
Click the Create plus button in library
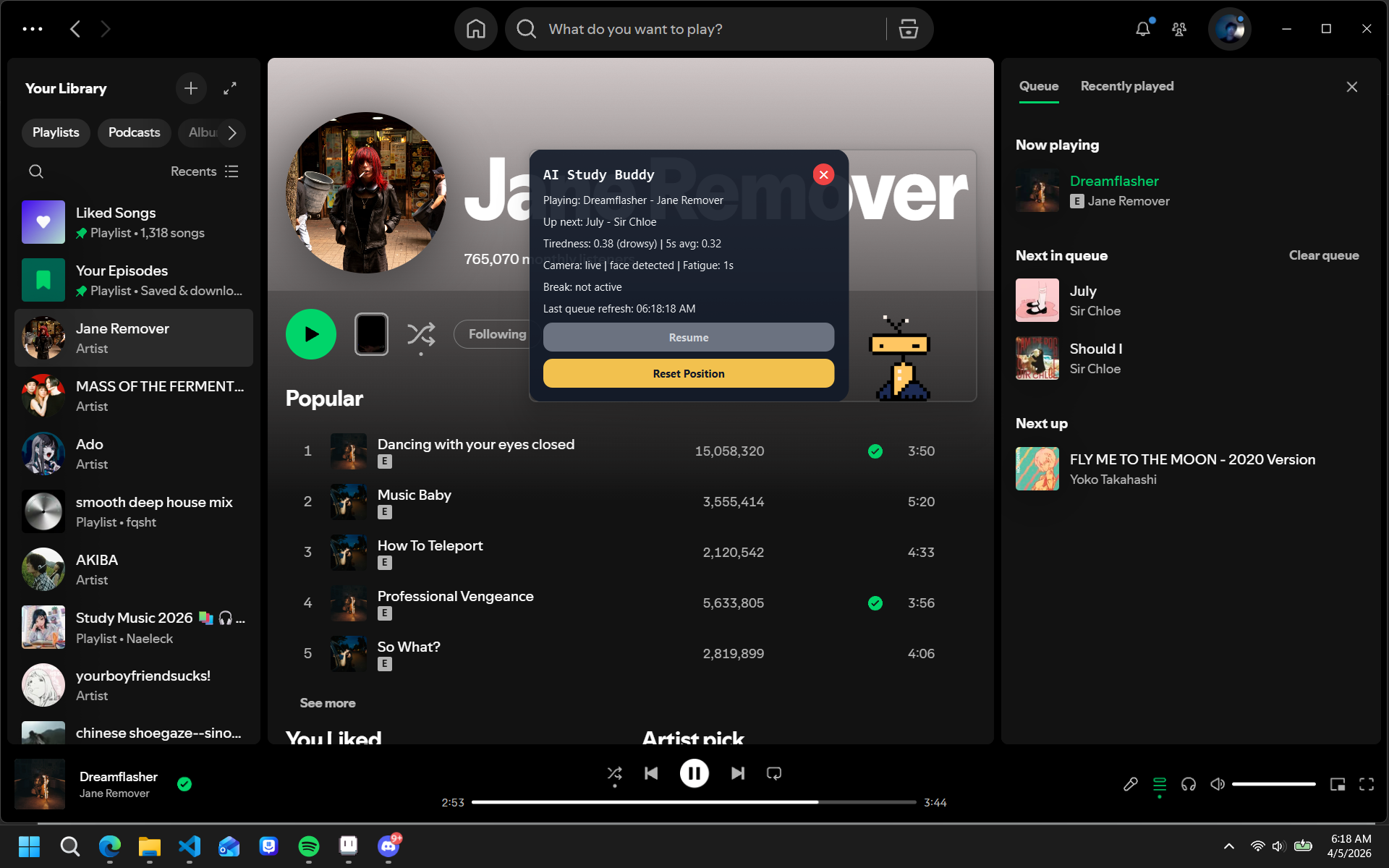tap(191, 88)
